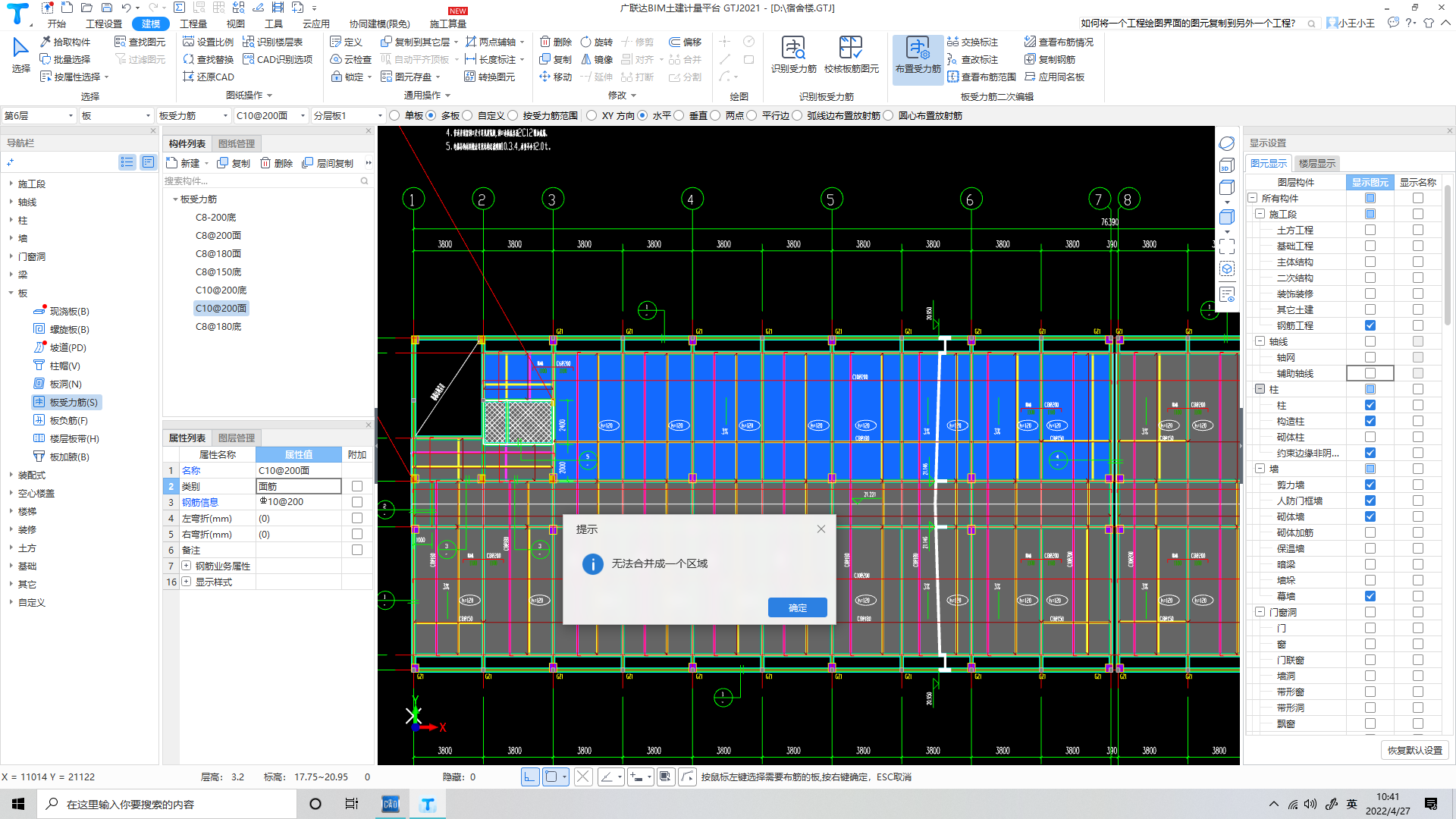Click 恢复默认设置 button
1456x819 pixels.
[1415, 750]
